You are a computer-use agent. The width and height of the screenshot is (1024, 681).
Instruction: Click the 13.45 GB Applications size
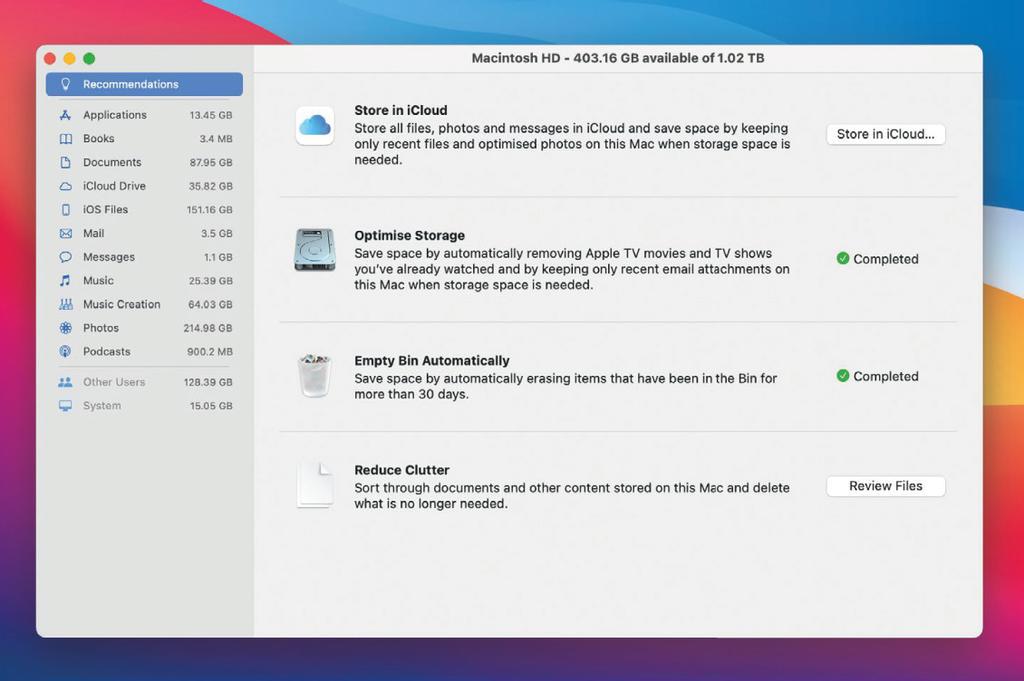(211, 115)
